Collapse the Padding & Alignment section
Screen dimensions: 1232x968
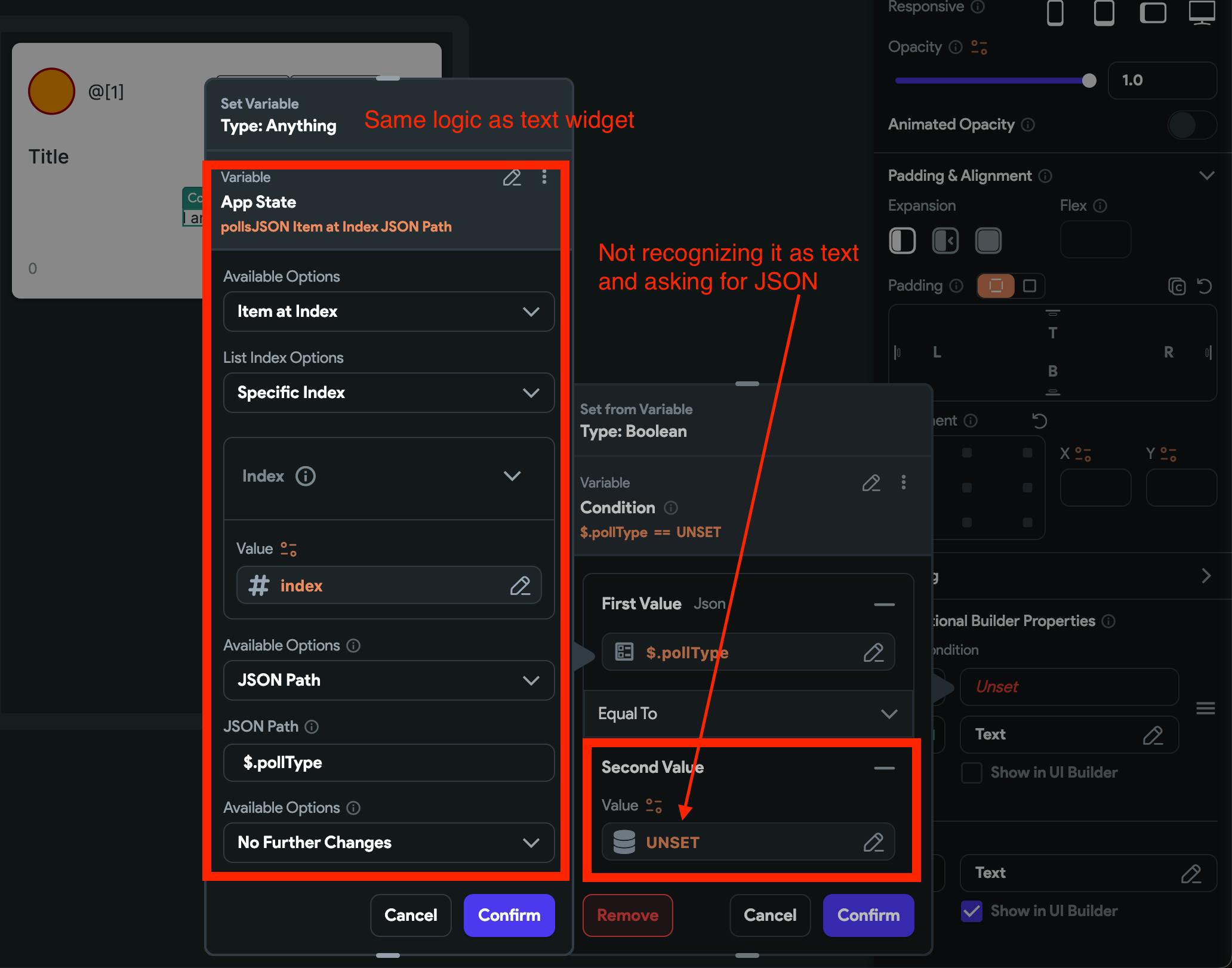tap(1206, 175)
